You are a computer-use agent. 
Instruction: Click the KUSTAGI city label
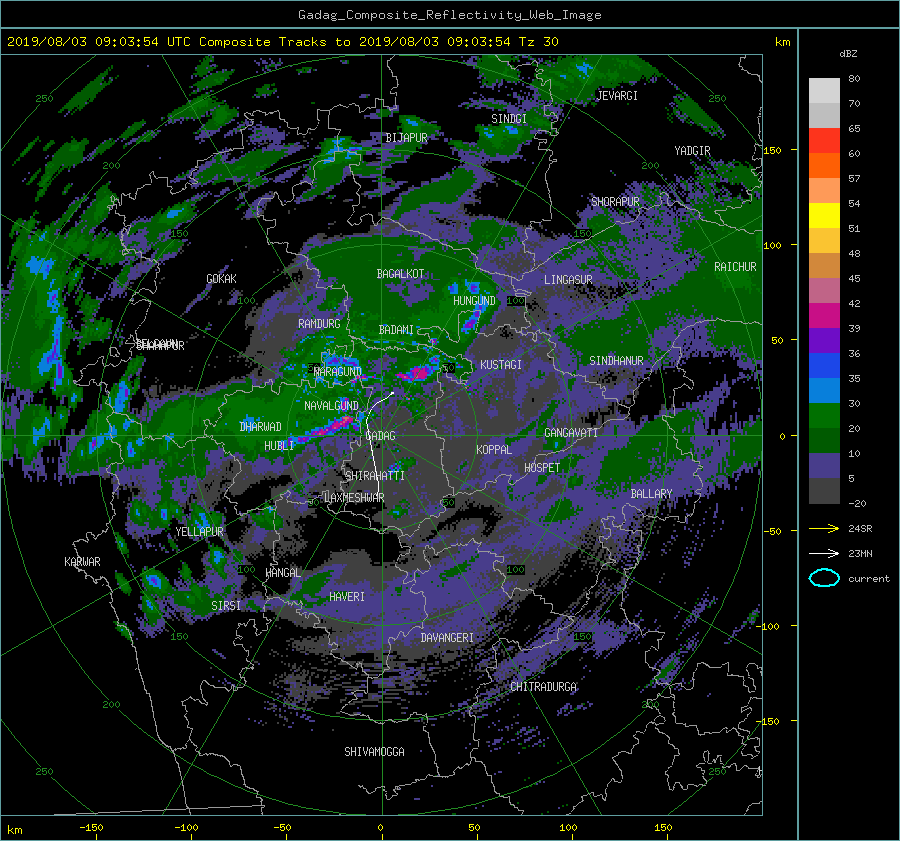coord(501,365)
